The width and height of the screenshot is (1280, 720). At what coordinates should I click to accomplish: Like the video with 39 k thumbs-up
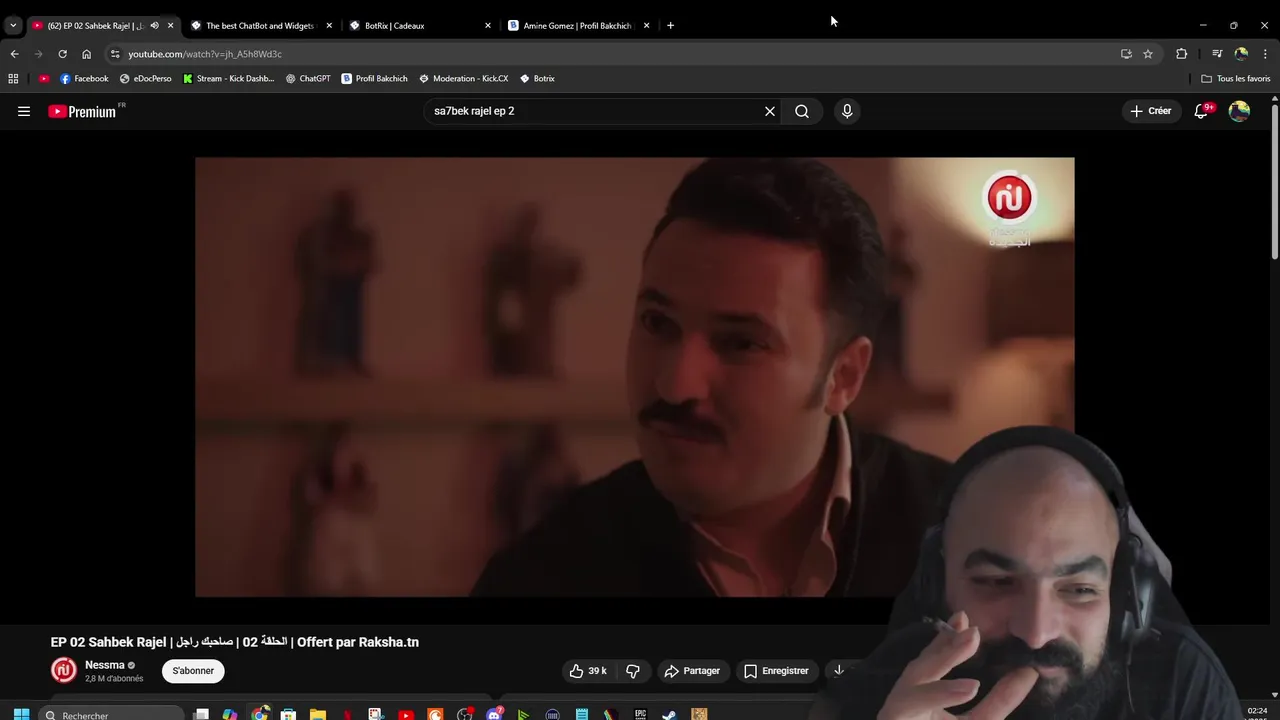point(588,671)
